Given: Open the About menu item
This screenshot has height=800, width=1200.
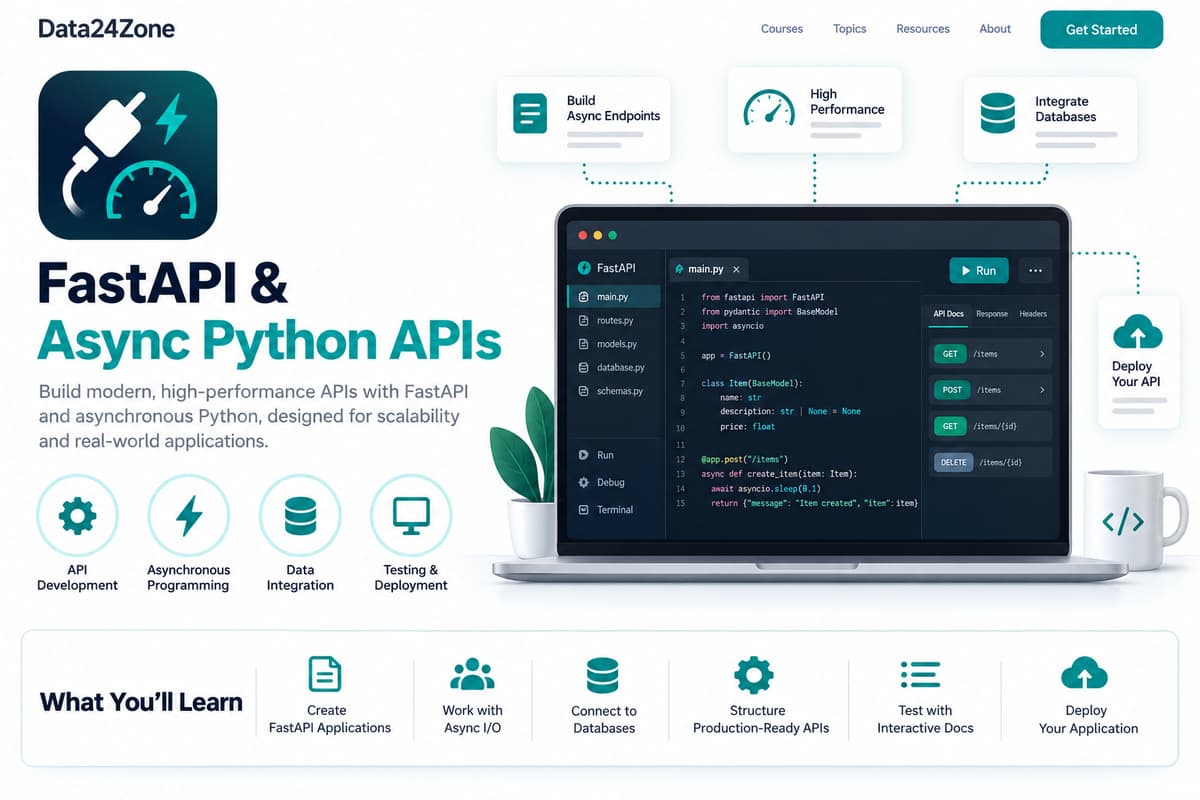Looking at the screenshot, I should [995, 29].
